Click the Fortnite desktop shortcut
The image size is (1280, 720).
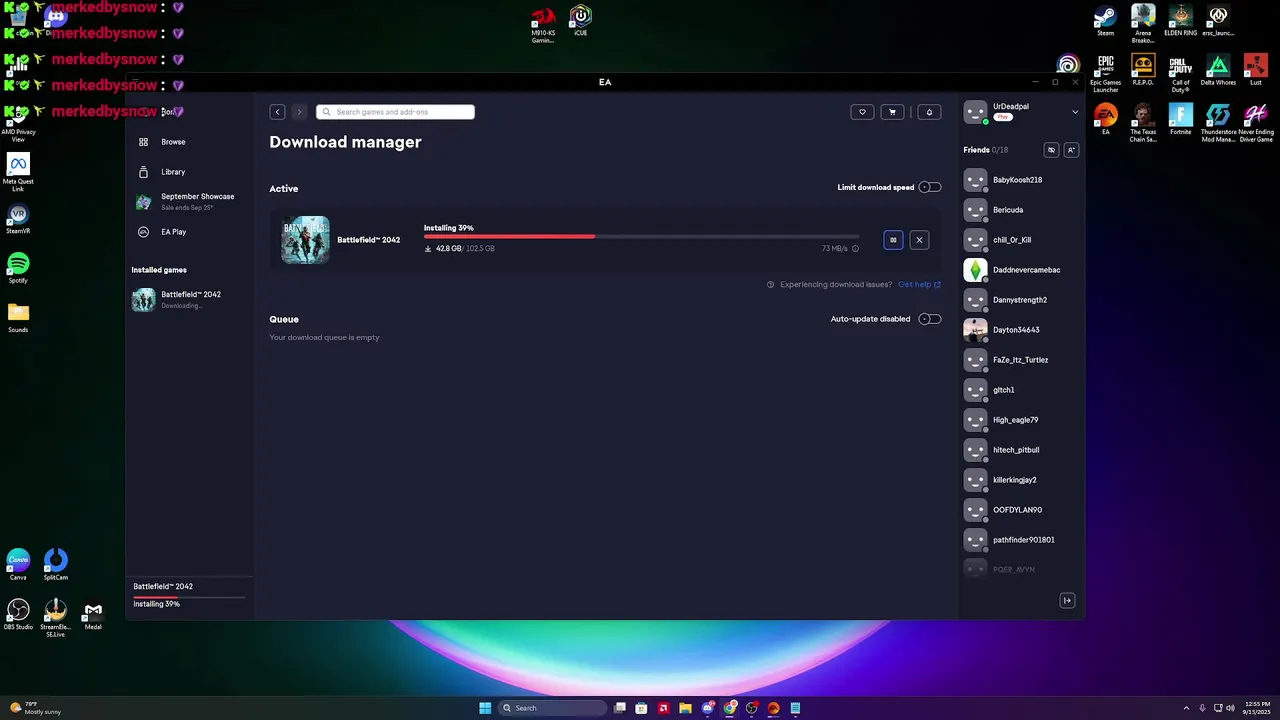[x=1180, y=120]
